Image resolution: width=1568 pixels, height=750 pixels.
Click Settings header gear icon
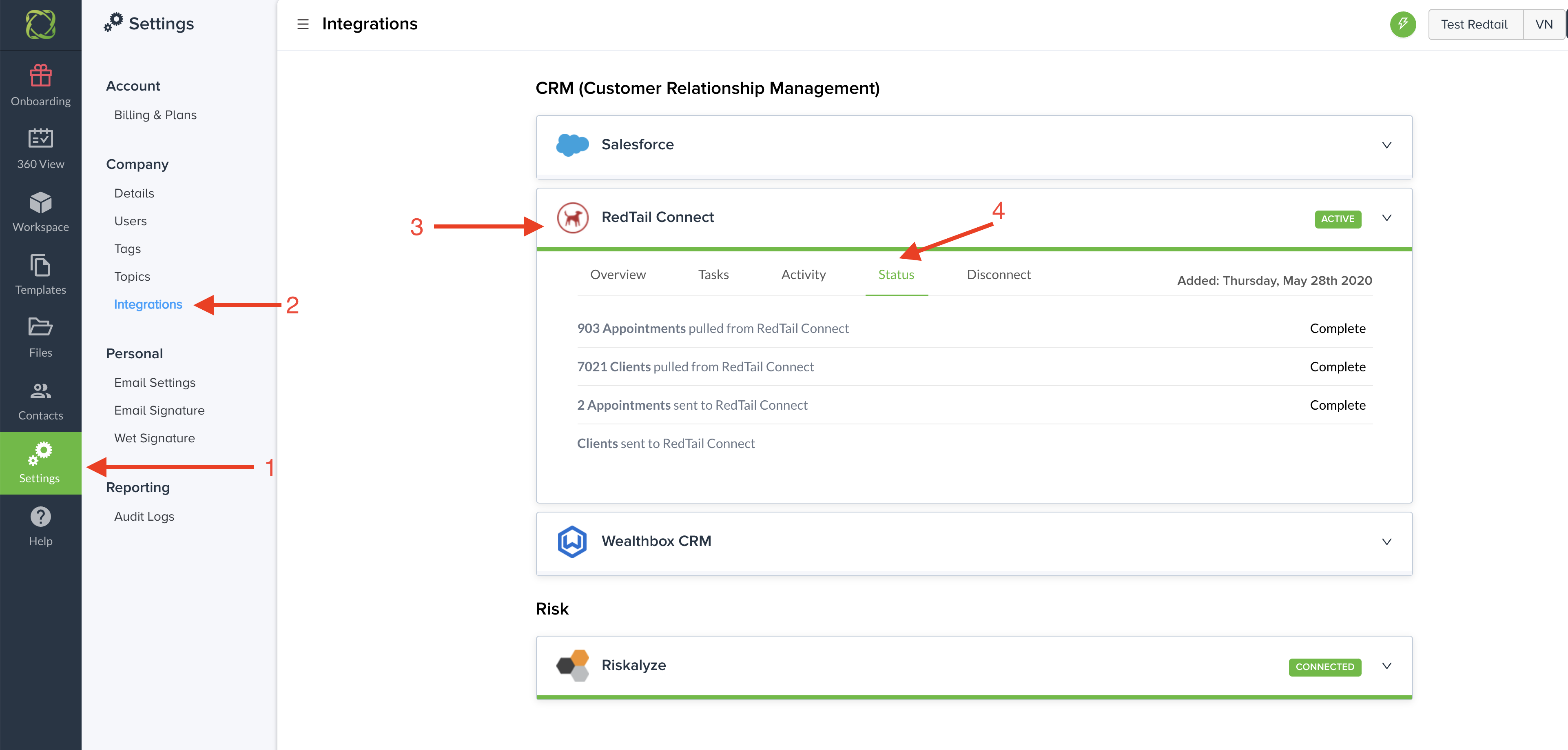point(113,22)
